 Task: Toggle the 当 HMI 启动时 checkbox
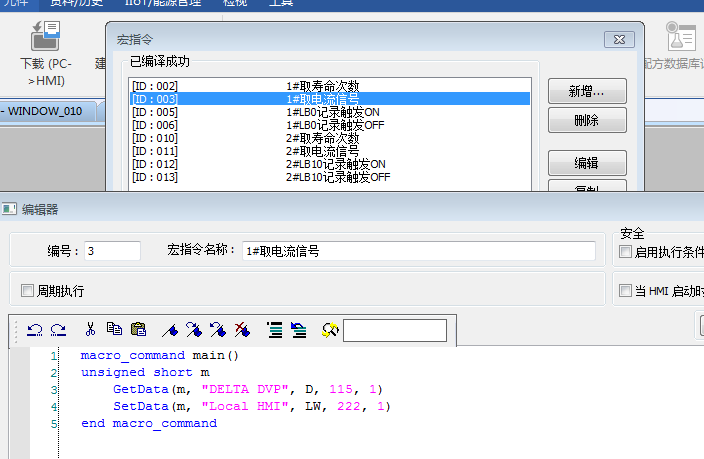coord(626,291)
